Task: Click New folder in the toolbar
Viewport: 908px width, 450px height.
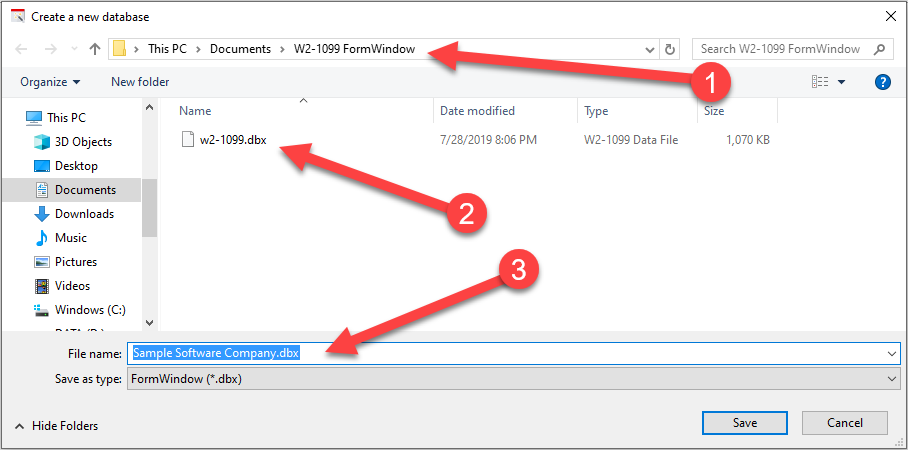Action: 140,82
